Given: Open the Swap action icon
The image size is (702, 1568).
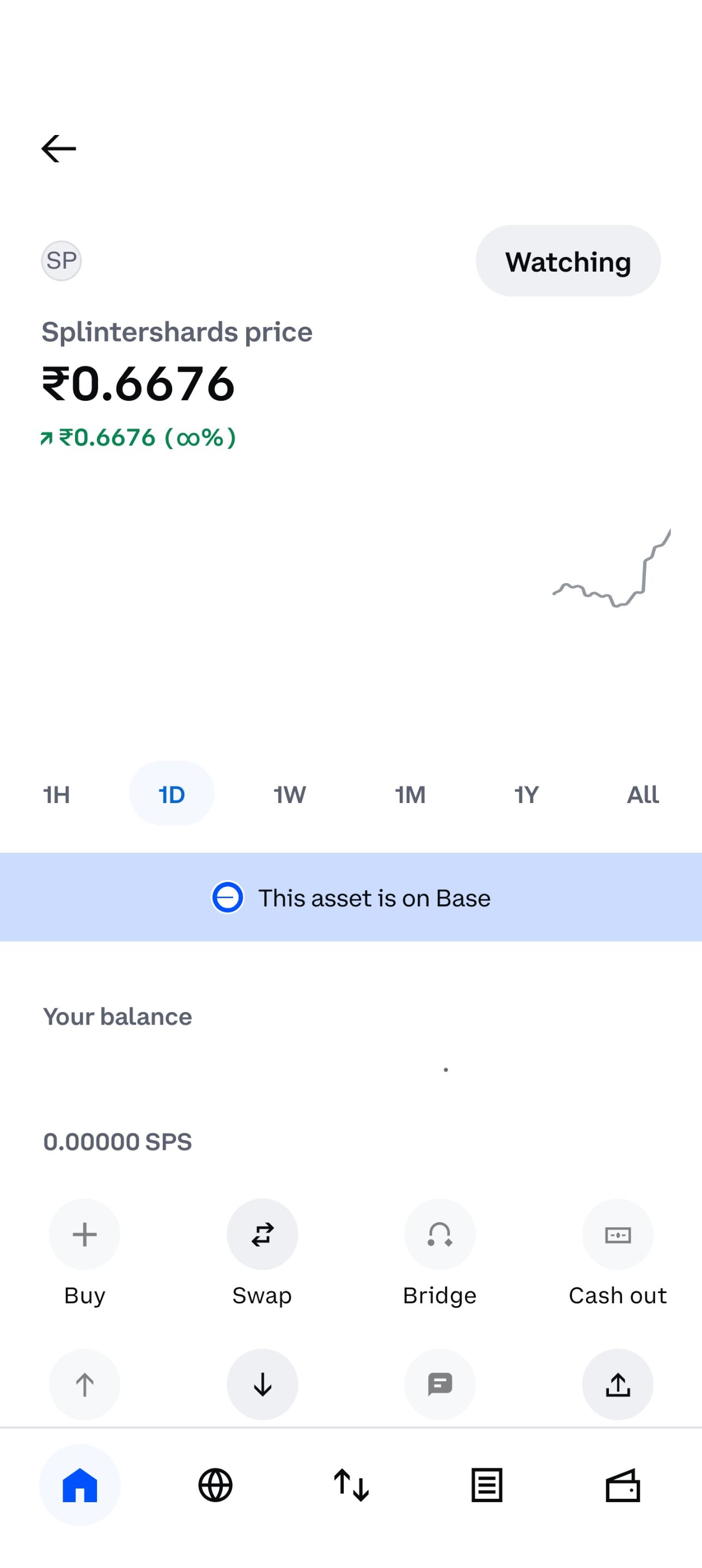Looking at the screenshot, I should tap(263, 1234).
